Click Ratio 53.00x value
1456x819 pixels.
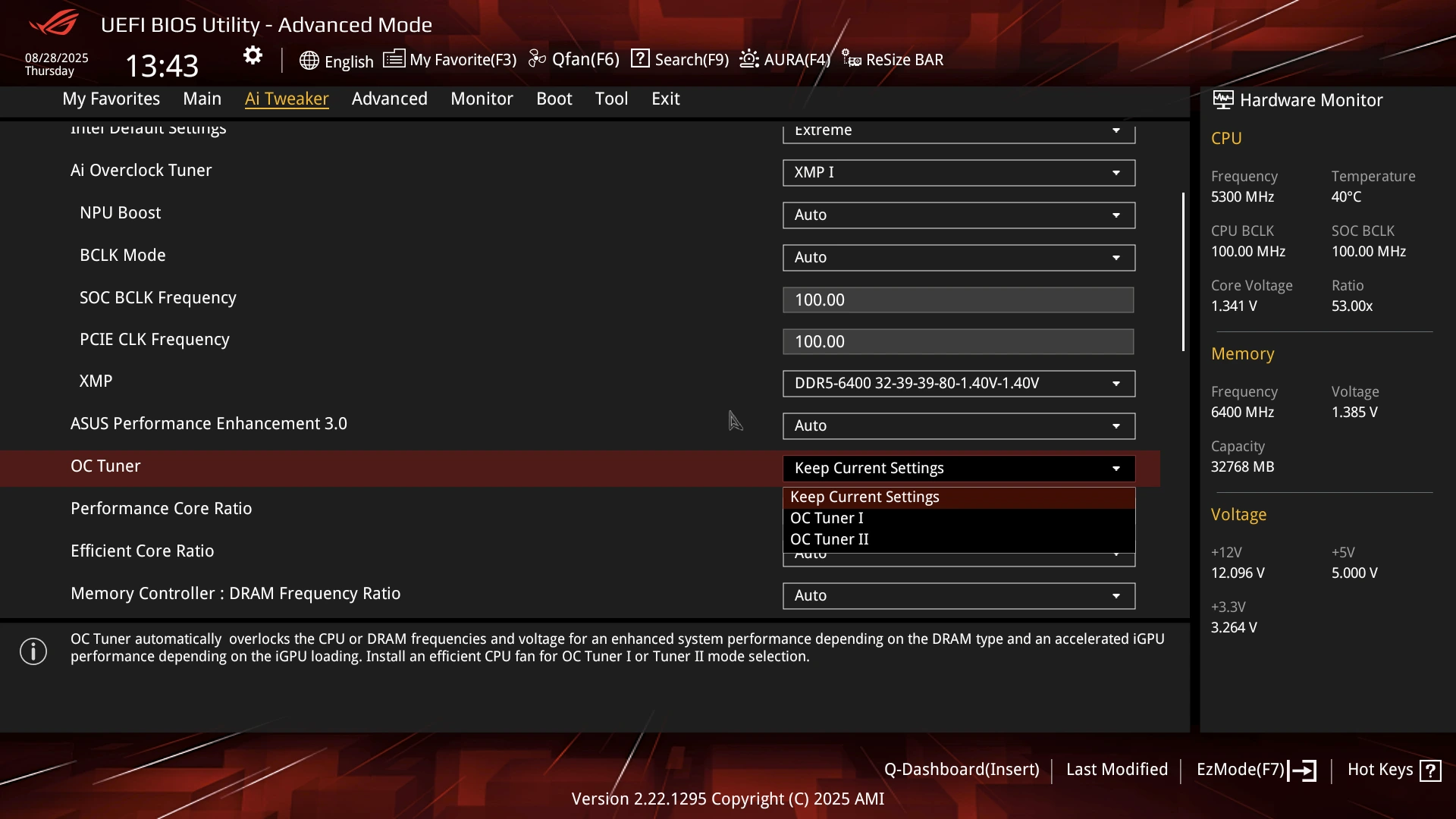1352,306
